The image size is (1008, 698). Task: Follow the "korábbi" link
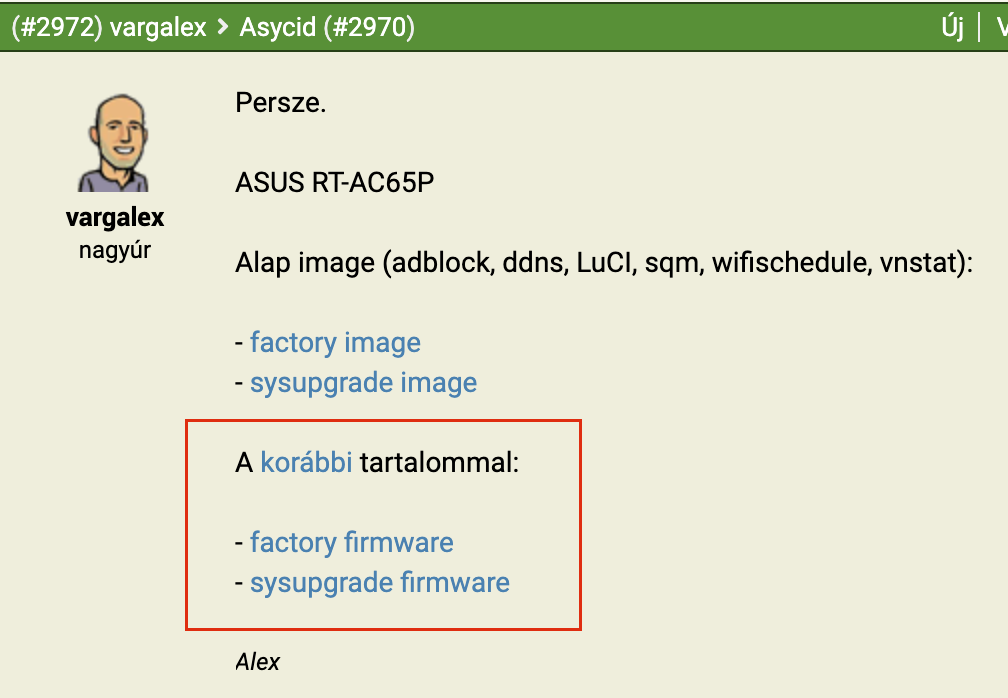pos(306,462)
